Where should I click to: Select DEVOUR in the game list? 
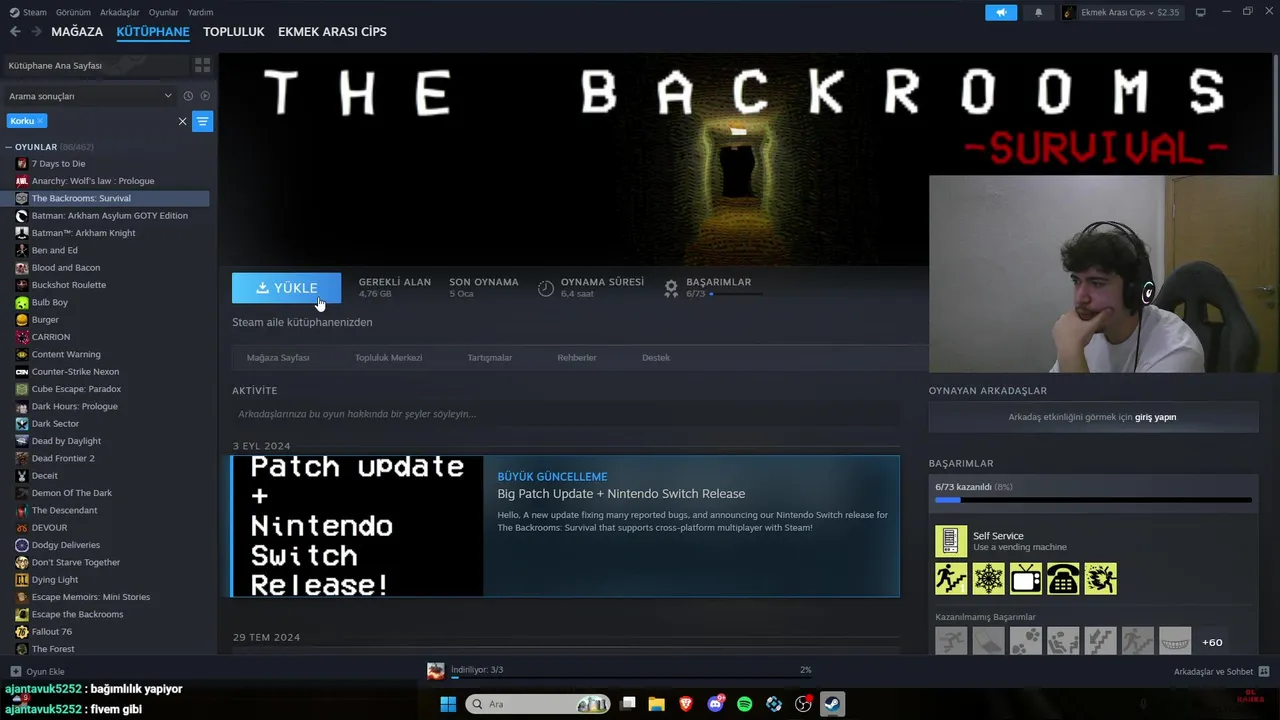point(49,528)
